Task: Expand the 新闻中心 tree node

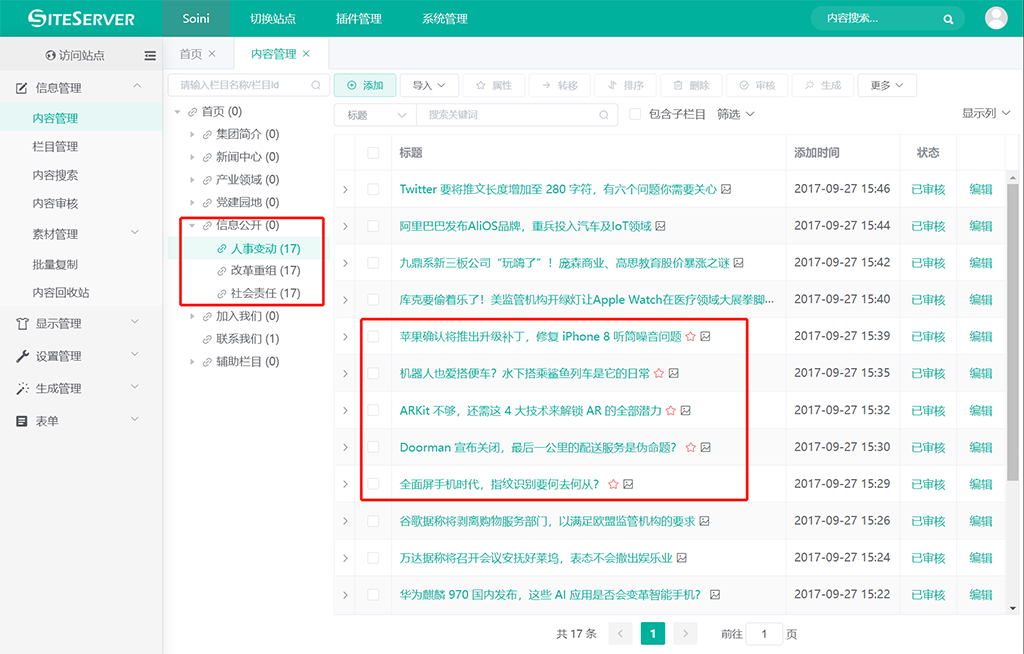Action: (193, 157)
